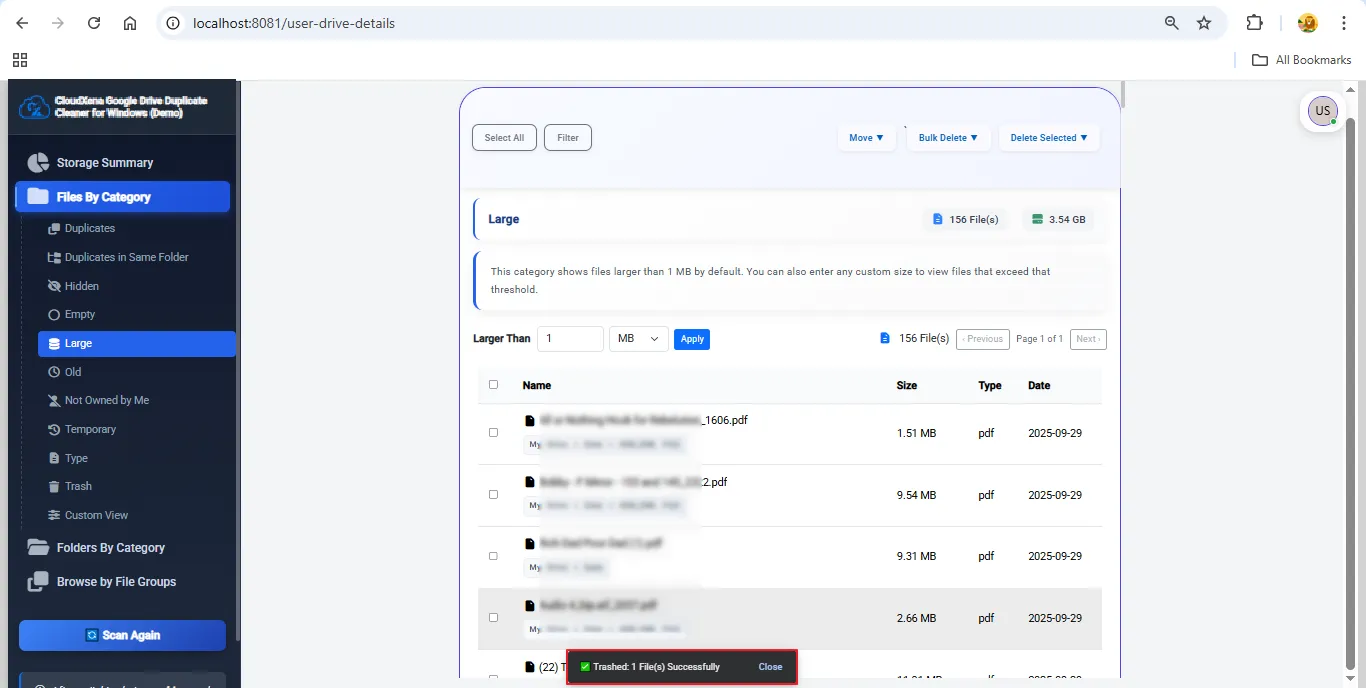Open the Folders By Category section

coord(110,548)
